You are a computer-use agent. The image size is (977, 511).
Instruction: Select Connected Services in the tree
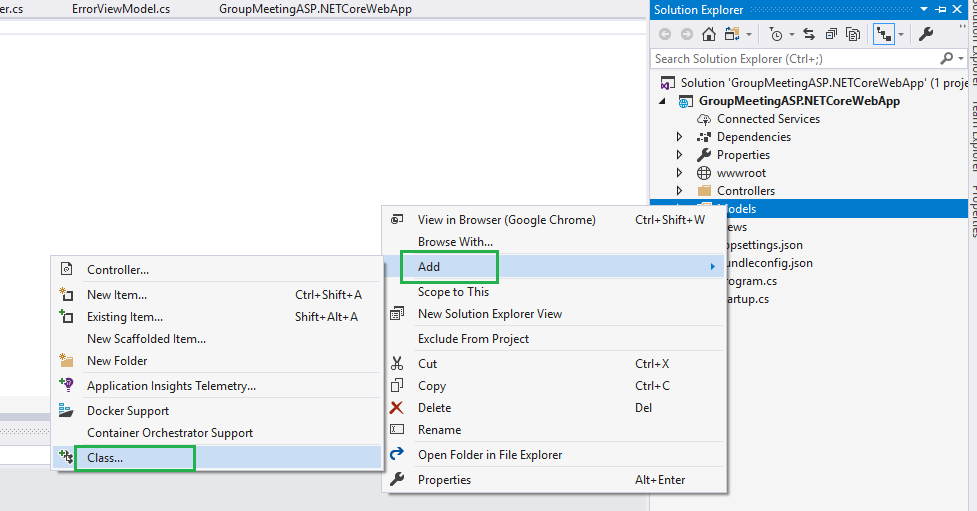click(x=768, y=119)
